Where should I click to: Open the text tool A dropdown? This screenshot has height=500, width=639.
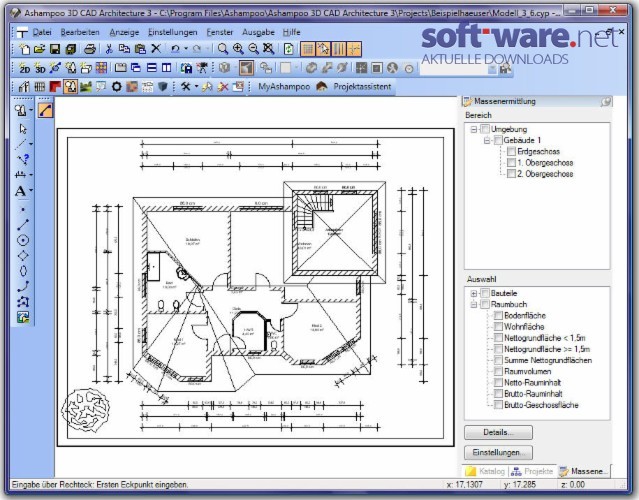[31, 191]
